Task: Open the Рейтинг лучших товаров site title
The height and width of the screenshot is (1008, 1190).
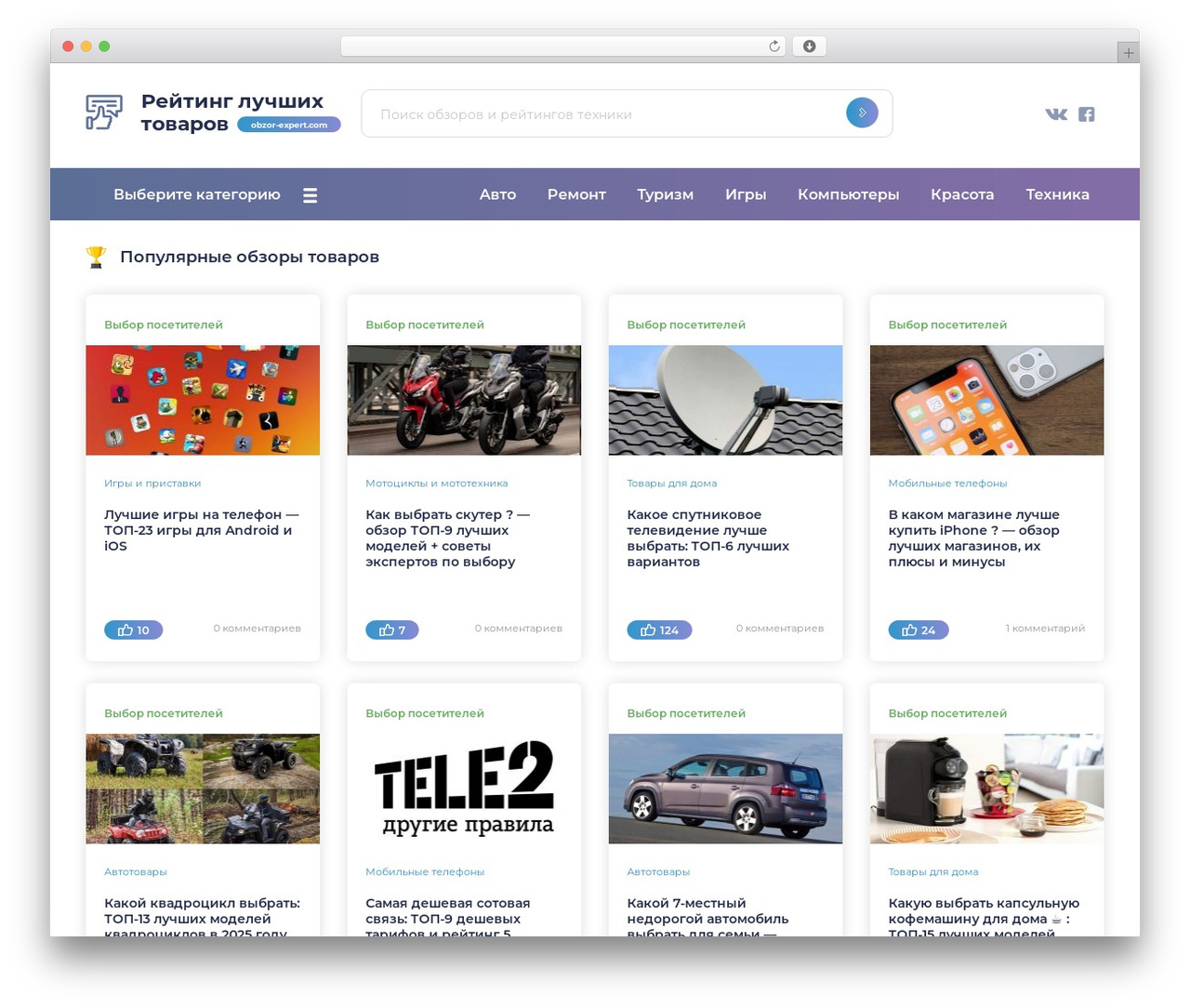Action: (232, 112)
